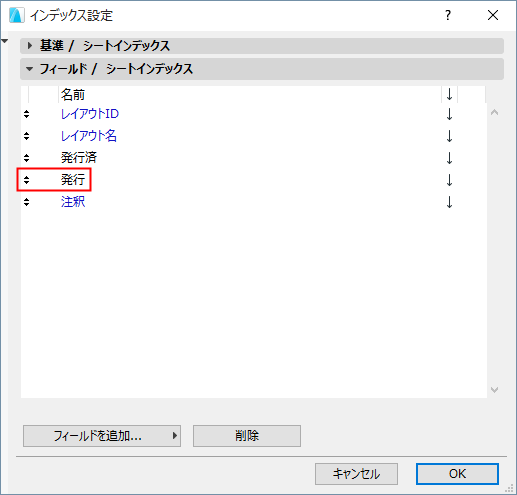Collapse the フィールド / シートインデックス panel
This screenshot has width=517, height=495.
pyautogui.click(x=30, y=69)
